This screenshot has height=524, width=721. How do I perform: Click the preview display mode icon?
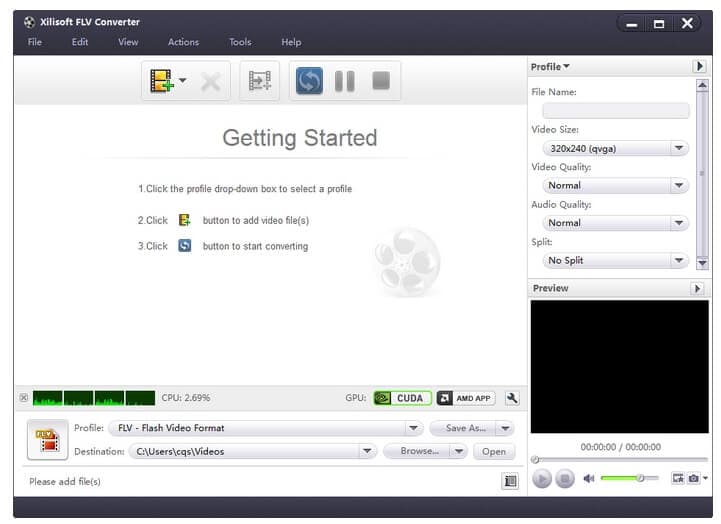[x=678, y=478]
